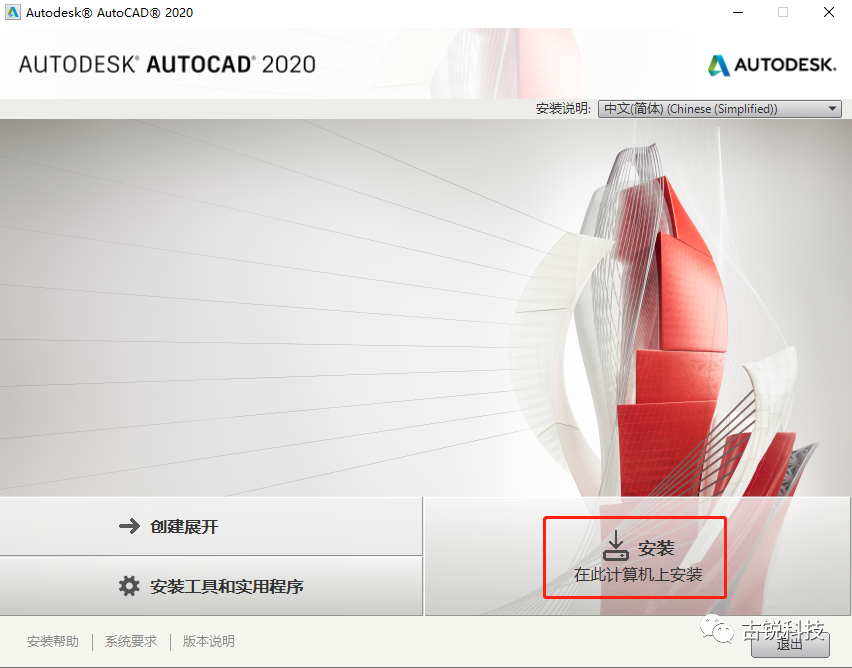Click the download icon on the 安装 button

coord(616,543)
